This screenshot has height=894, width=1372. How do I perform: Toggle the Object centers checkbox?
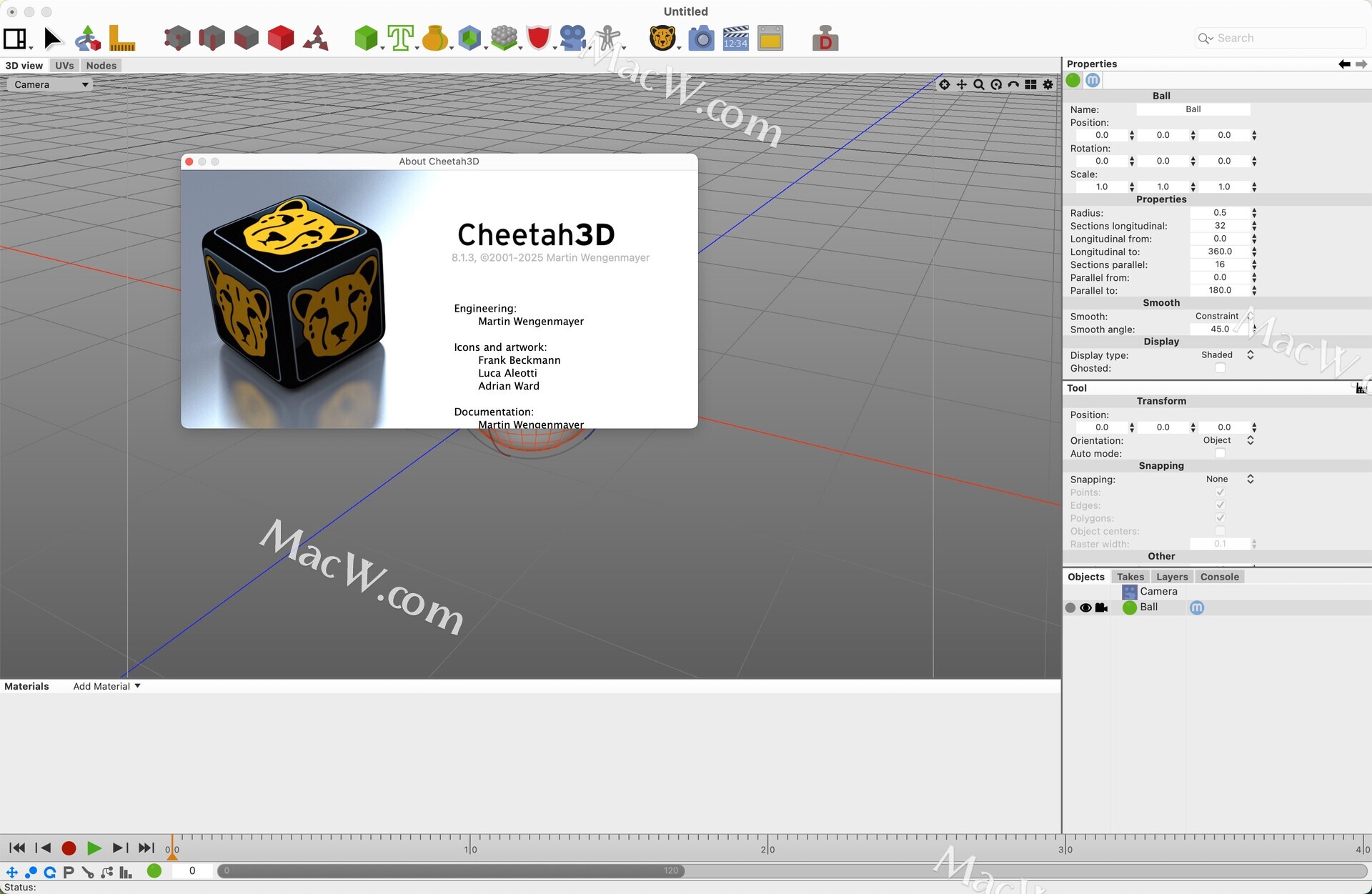(1220, 531)
